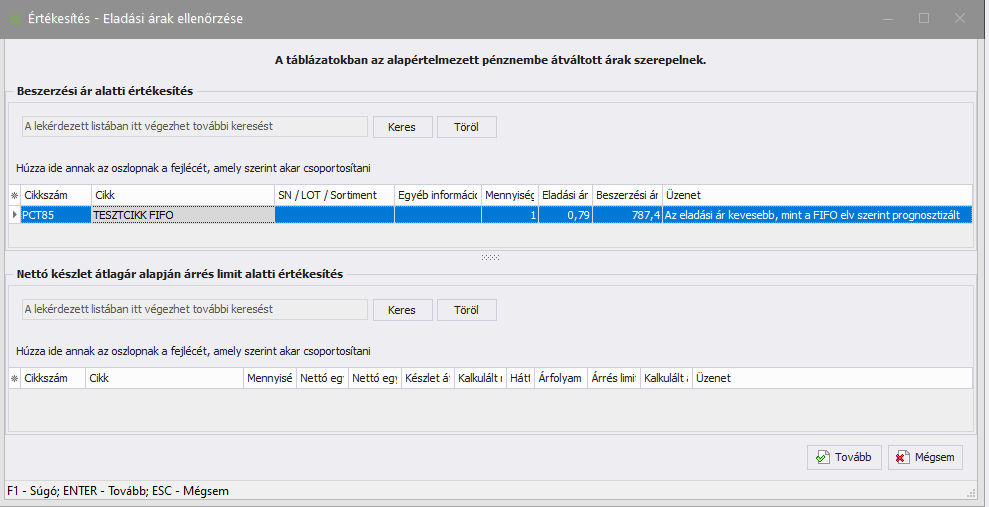
Task: Focus the upper table's search field
Action: click(x=195, y=127)
